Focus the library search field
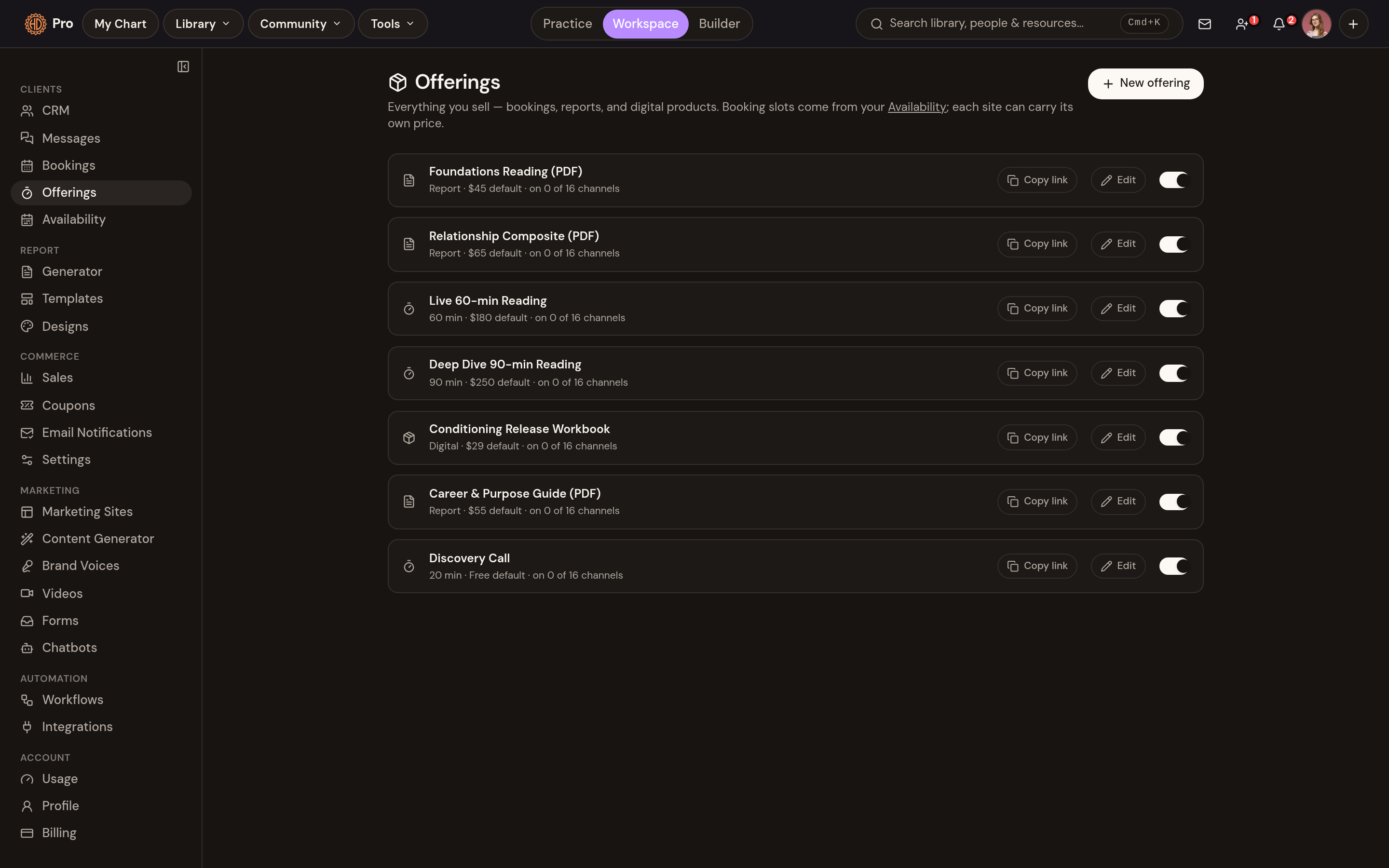Viewport: 1389px width, 868px height. pyautogui.click(x=1019, y=24)
